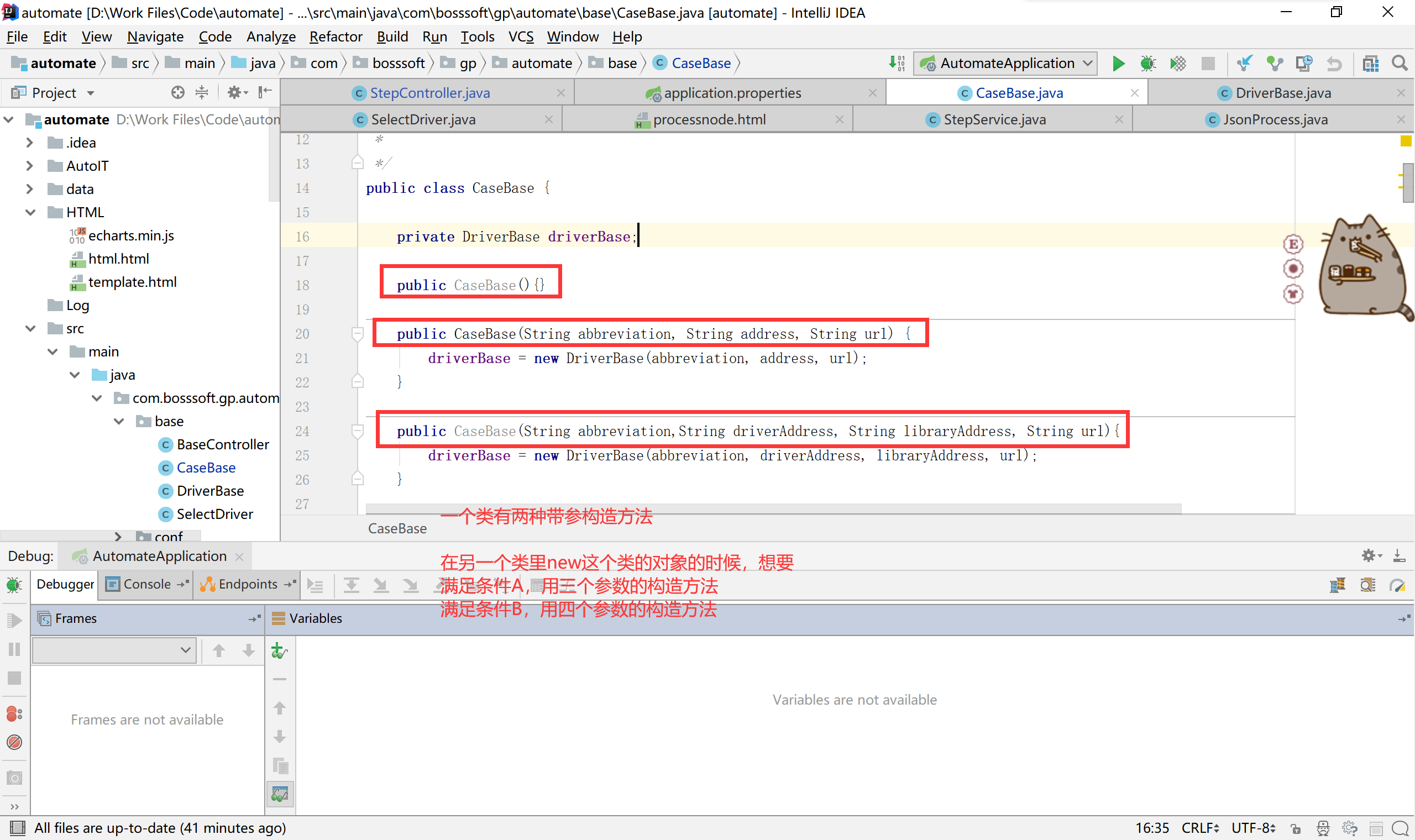Run AutomateApplication with coverage
The image size is (1415, 840).
[1178, 63]
